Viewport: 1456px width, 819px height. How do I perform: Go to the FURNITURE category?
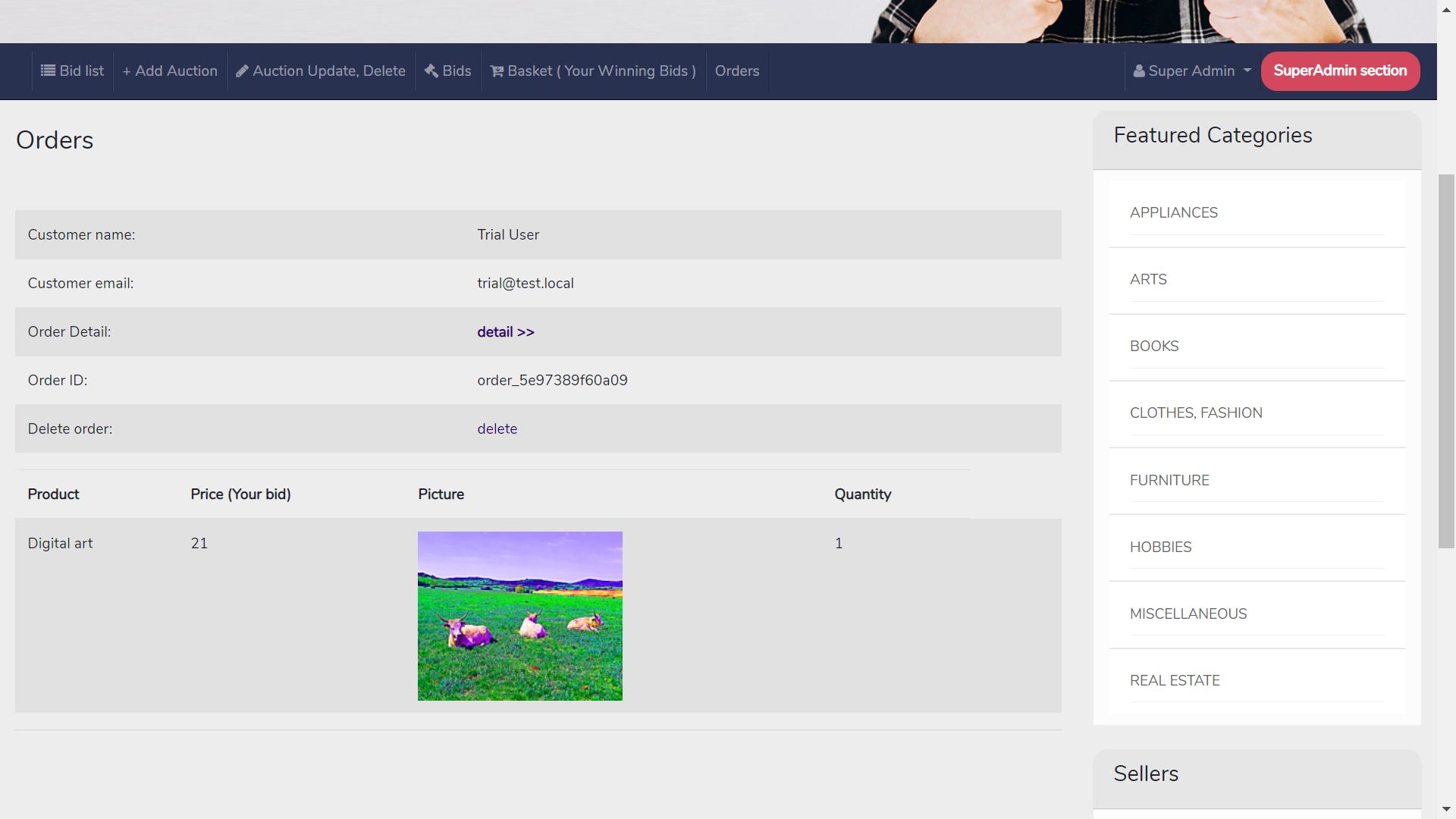(1169, 480)
